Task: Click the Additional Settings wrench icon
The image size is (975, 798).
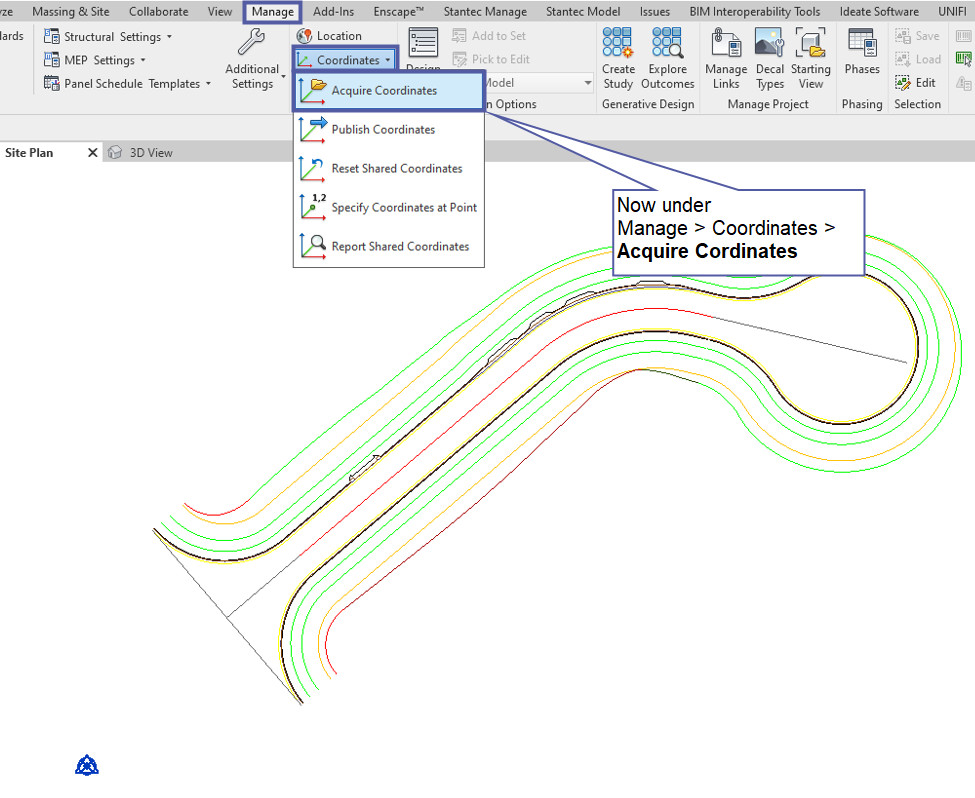Action: coord(251,43)
